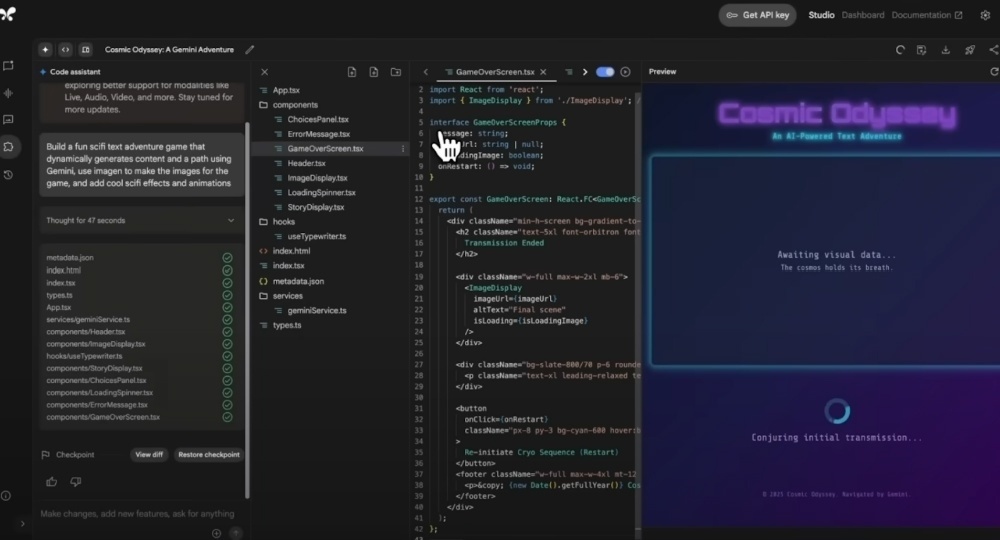Image resolution: width=1000 pixels, height=540 pixels.
Task: Open the settings gear in top bar
Action: click(985, 15)
